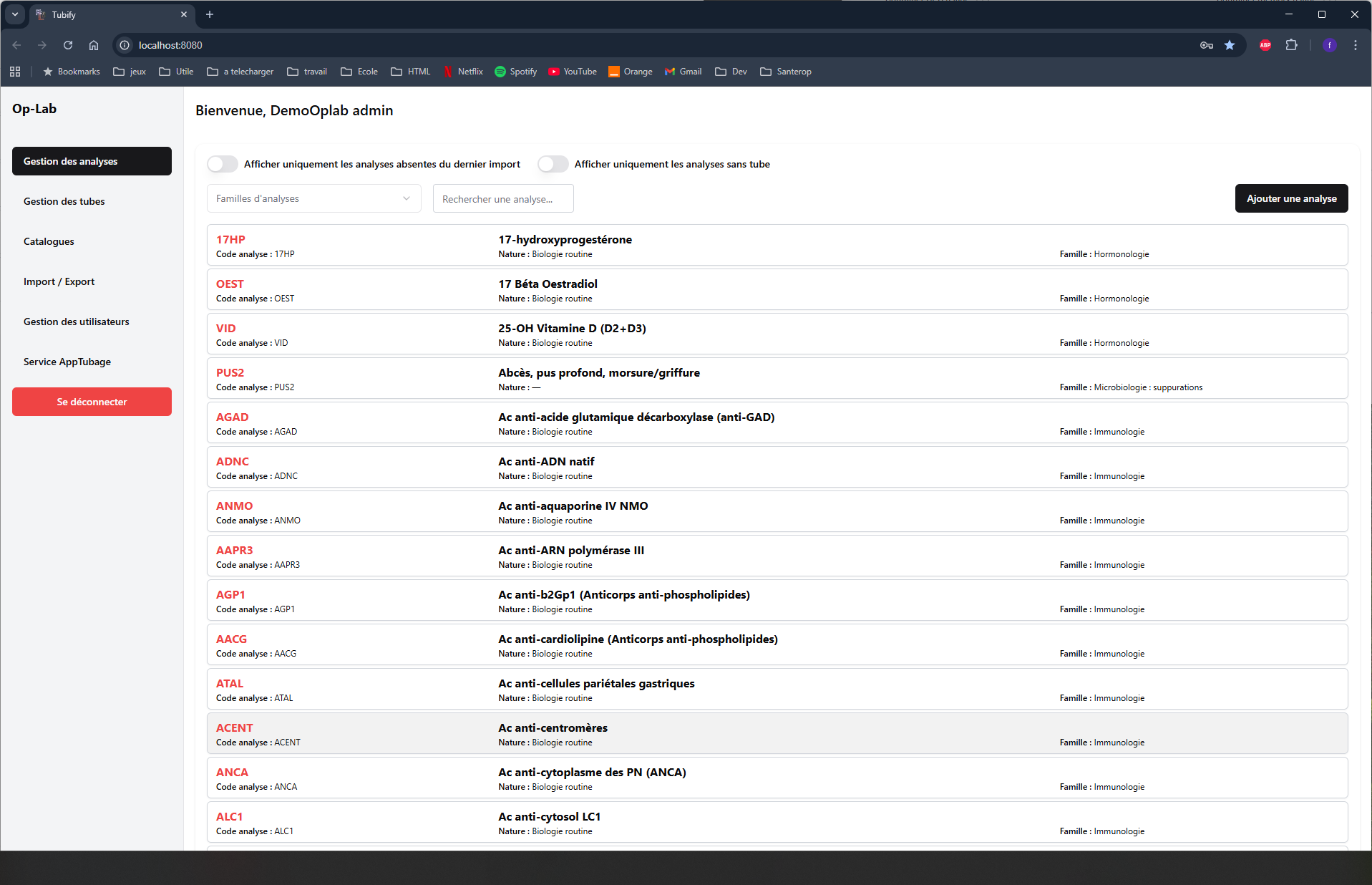Expand the Familles d'analyses dropdown

pos(313,198)
